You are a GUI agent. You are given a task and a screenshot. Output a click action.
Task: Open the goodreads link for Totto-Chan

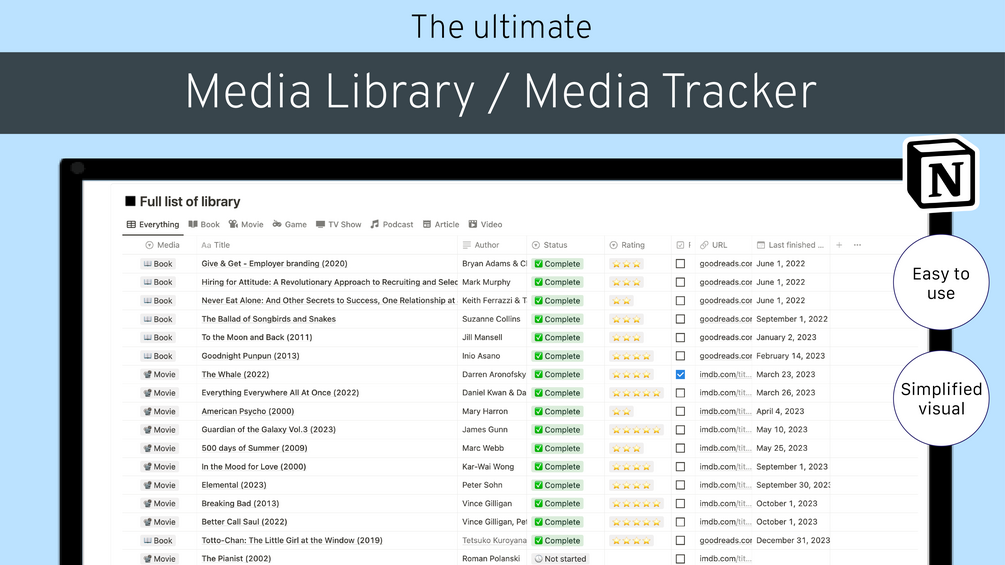coord(726,540)
